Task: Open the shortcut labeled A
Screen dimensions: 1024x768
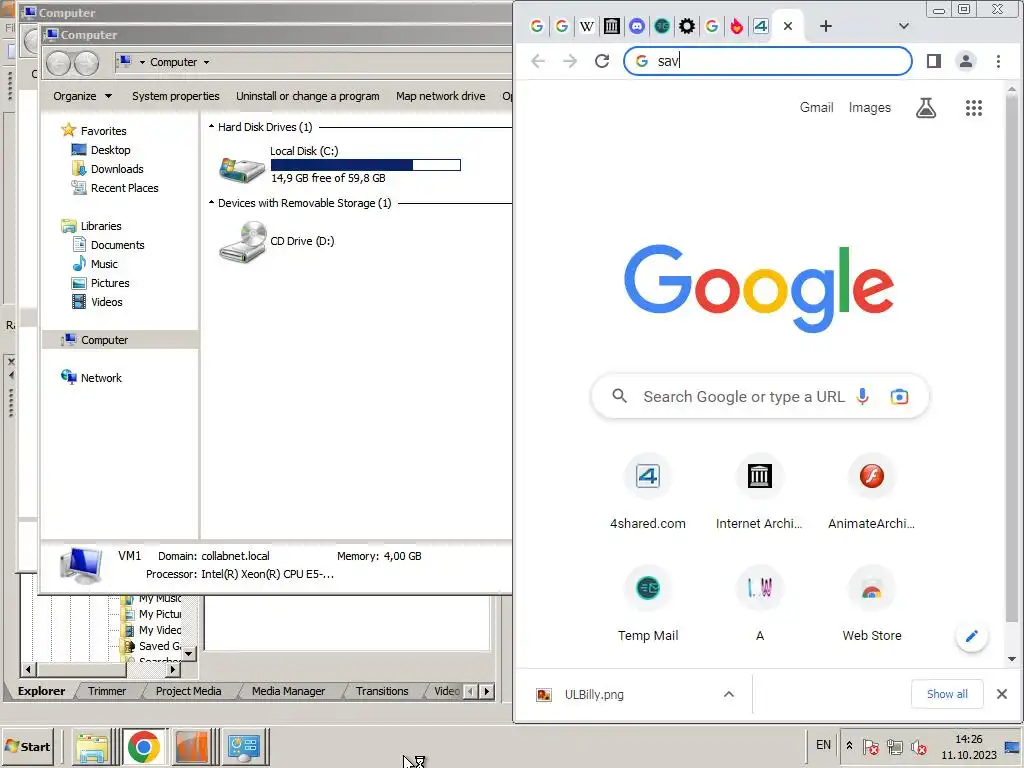Action: (760, 605)
